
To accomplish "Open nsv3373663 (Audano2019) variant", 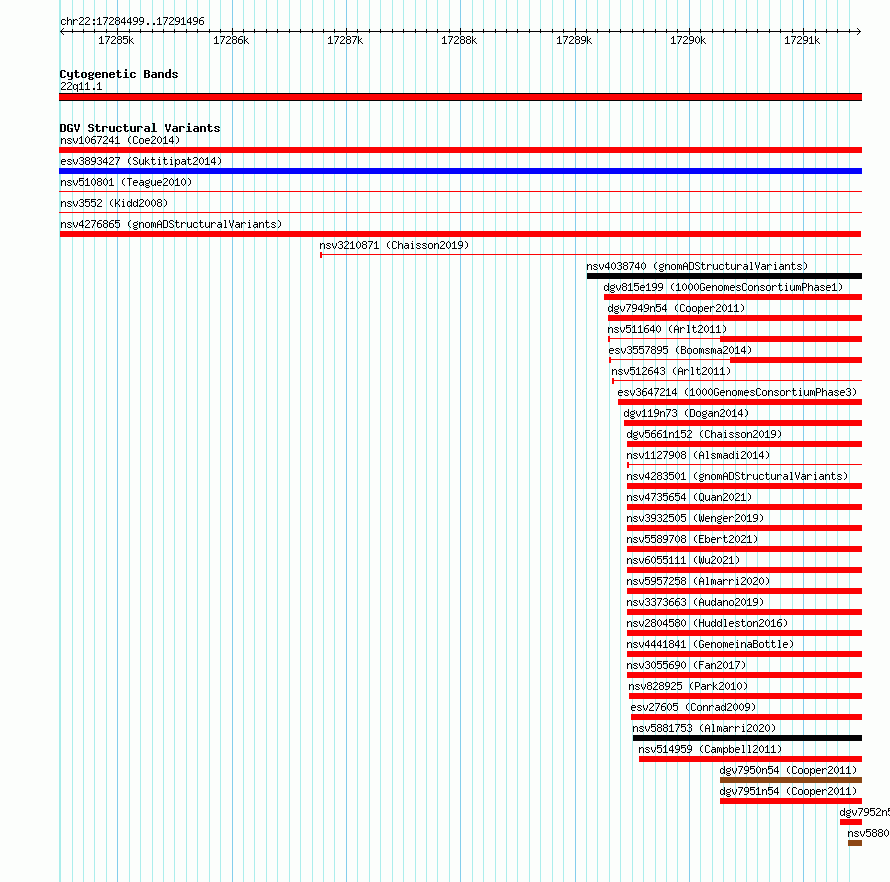I will pos(695,602).
